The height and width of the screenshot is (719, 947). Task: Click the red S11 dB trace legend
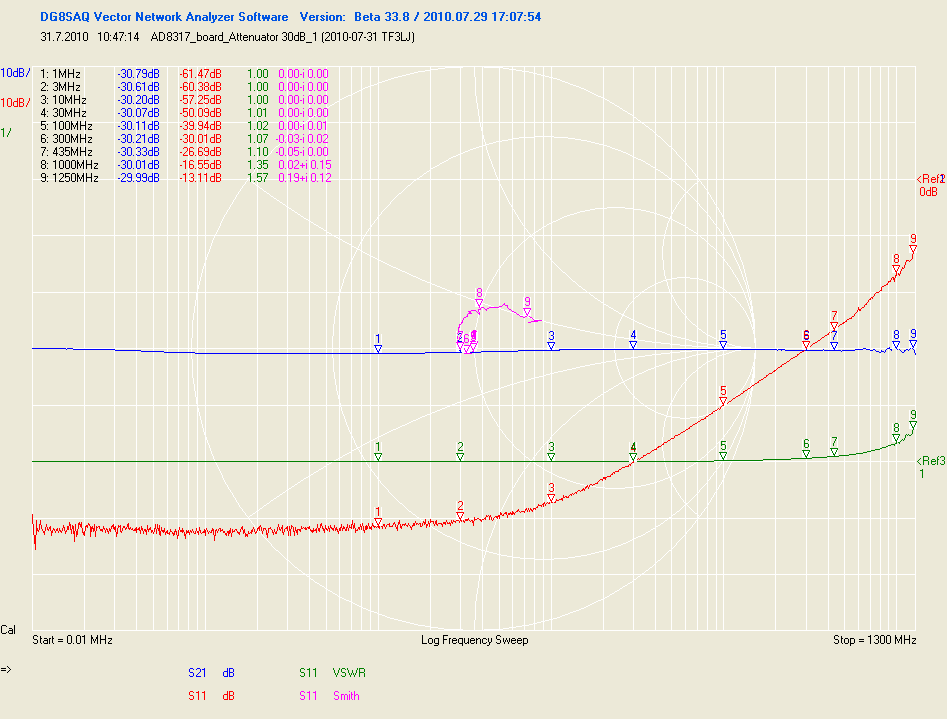[211, 696]
